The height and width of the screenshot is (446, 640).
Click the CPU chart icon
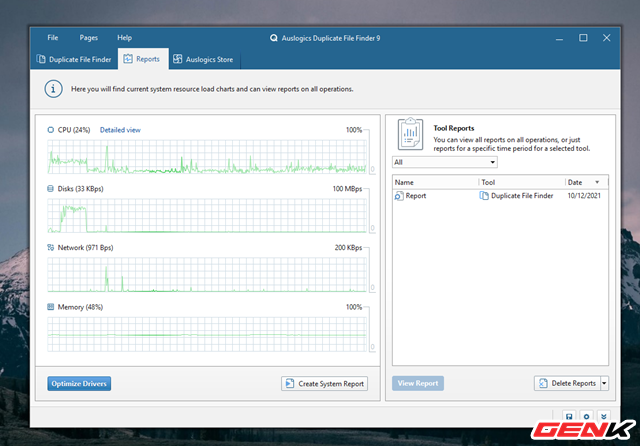[x=51, y=130]
